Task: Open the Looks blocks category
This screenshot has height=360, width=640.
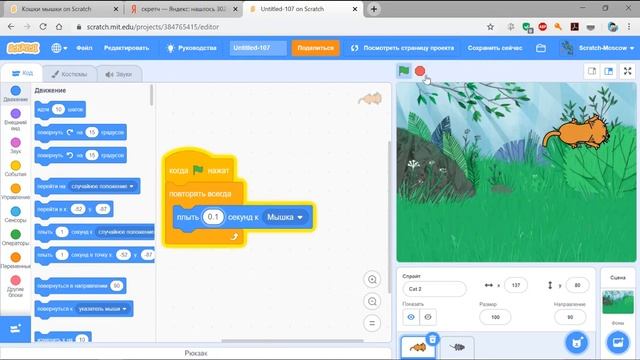Action: [x=16, y=119]
